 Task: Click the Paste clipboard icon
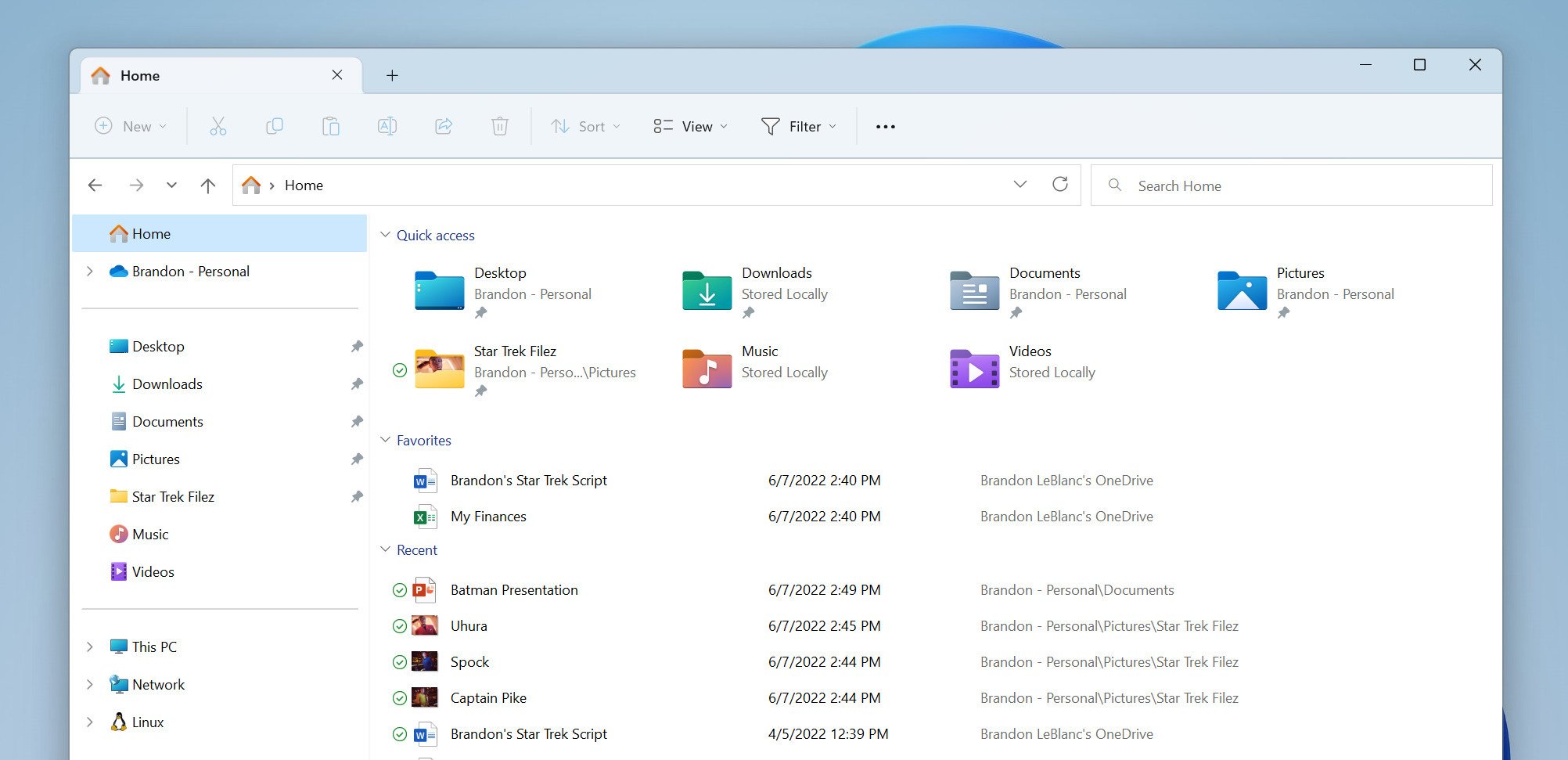coord(331,126)
